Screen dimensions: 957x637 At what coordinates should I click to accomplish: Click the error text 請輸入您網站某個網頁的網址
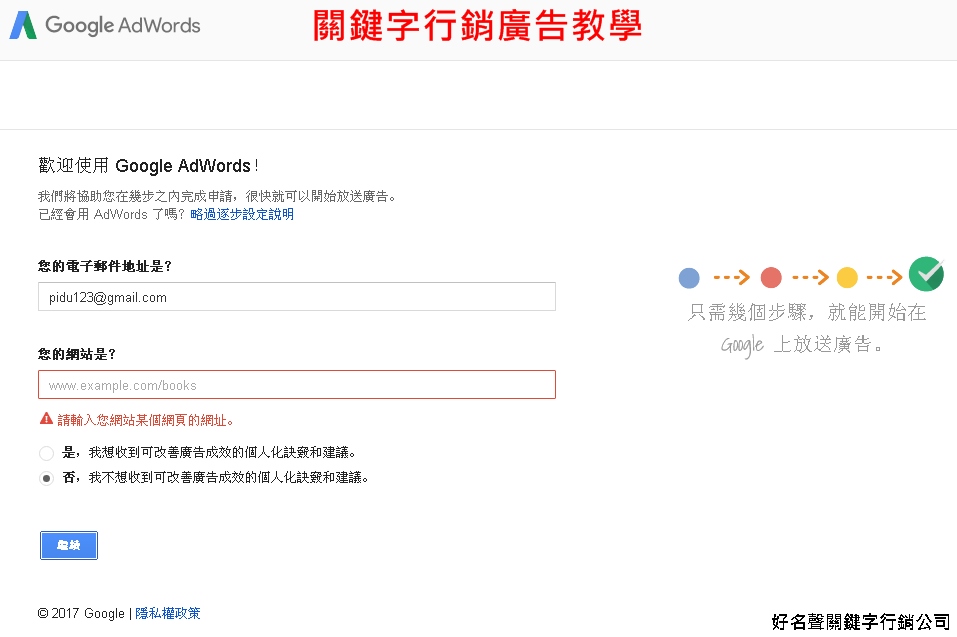click(x=145, y=420)
